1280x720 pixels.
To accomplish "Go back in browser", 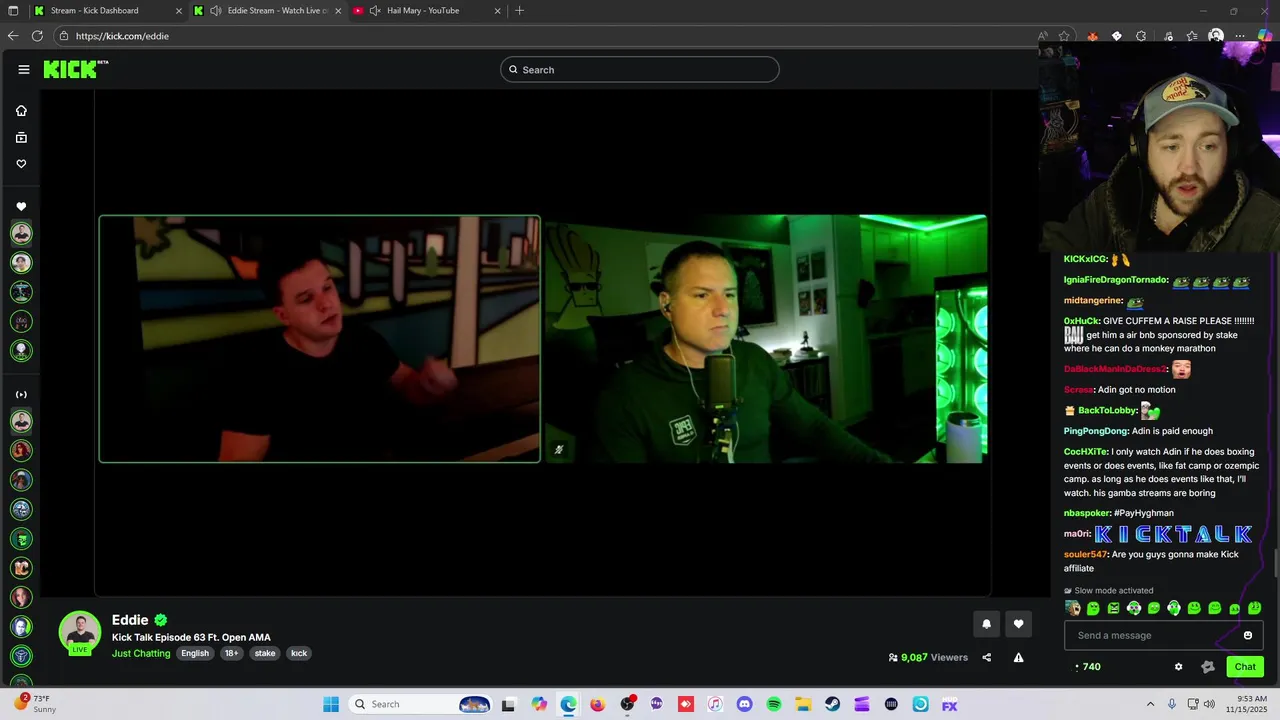I will (x=13, y=36).
